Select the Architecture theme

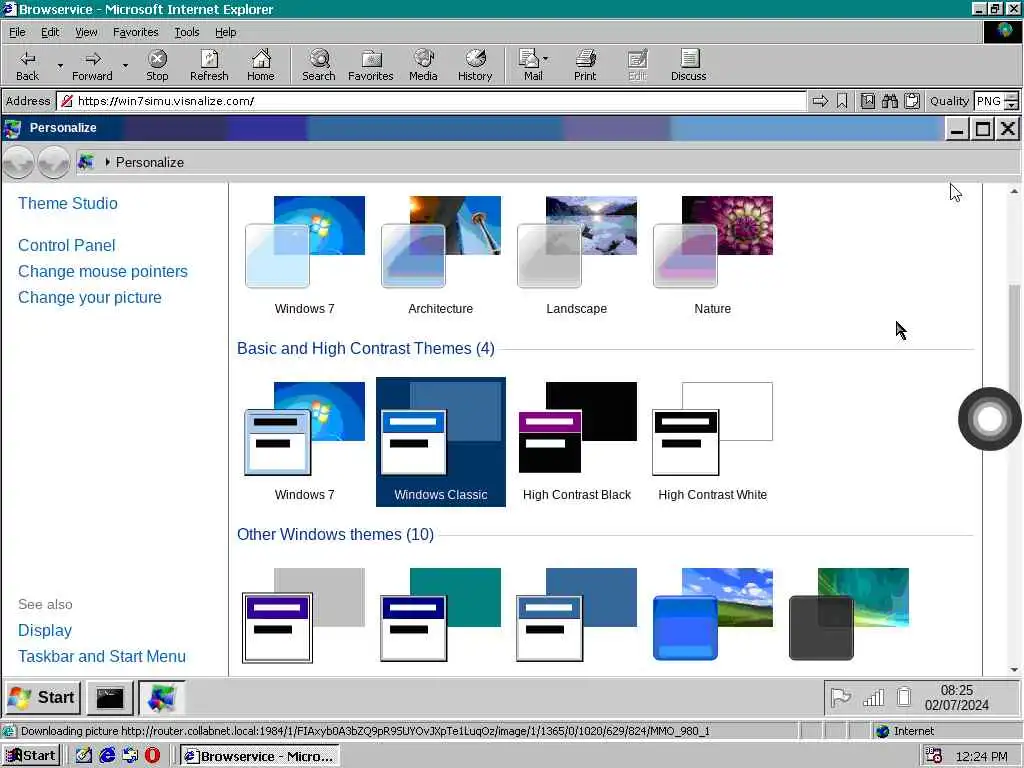click(441, 255)
